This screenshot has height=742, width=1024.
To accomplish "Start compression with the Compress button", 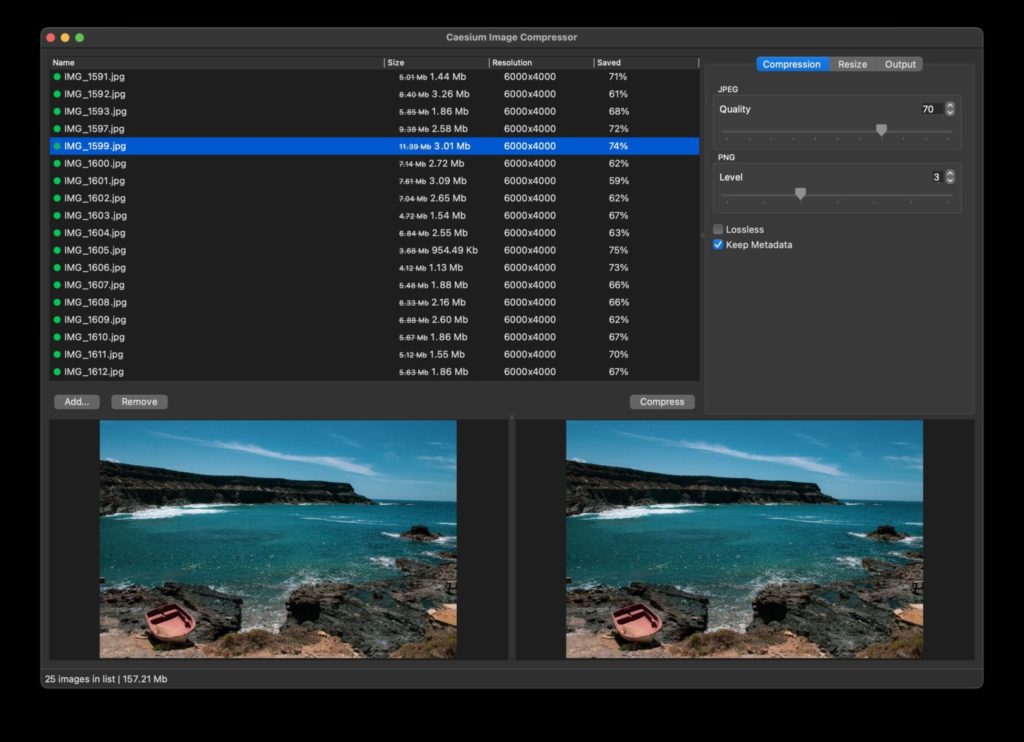I will pos(661,401).
